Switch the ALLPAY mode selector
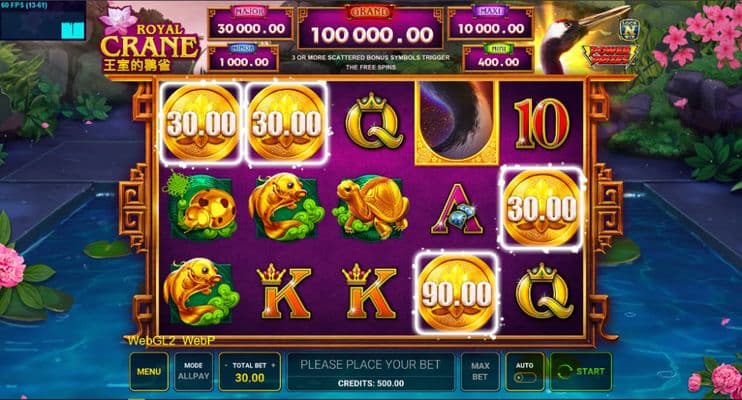 [x=194, y=372]
